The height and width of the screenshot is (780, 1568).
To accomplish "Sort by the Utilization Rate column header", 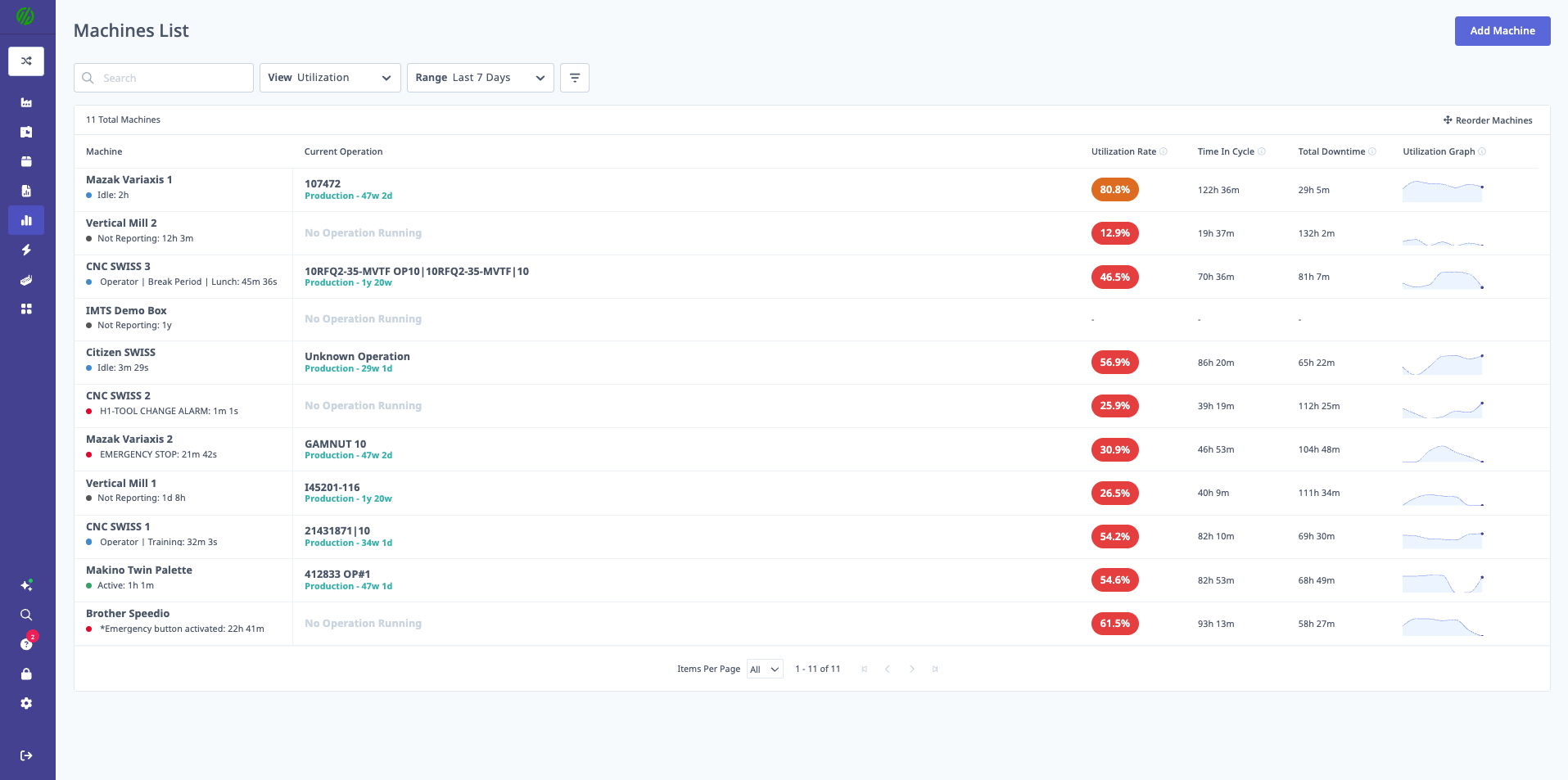I will point(1124,151).
